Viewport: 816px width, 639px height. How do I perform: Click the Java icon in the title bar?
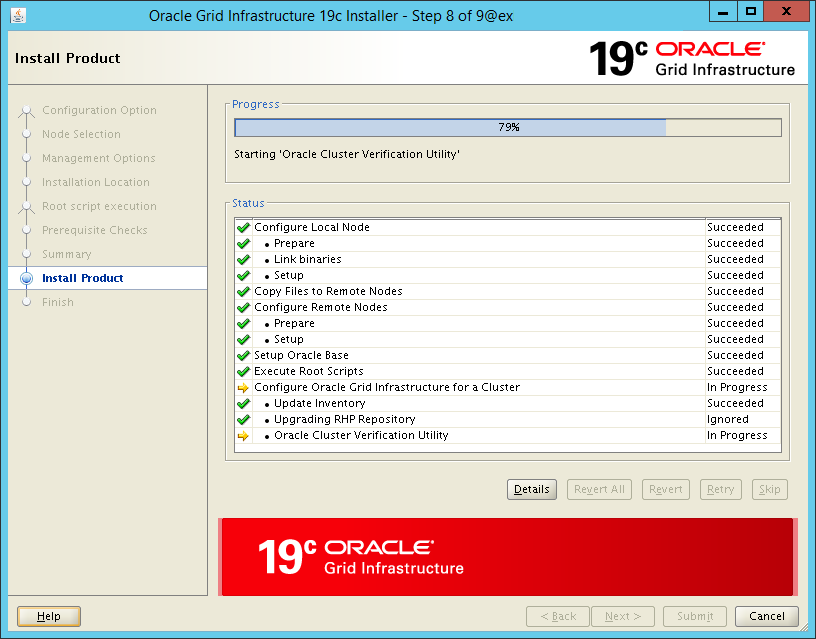18,16
